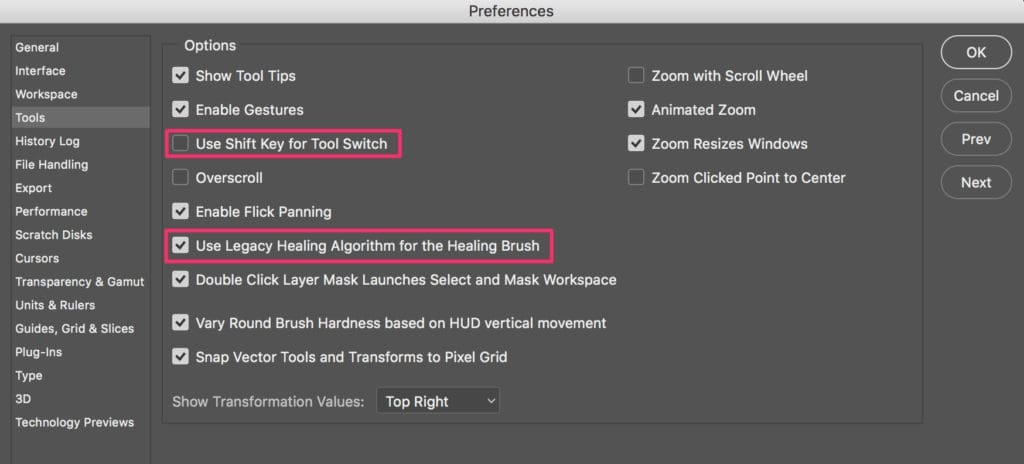1024x464 pixels.
Task: Check Zoom Clicked Point to Center
Action: coord(636,178)
